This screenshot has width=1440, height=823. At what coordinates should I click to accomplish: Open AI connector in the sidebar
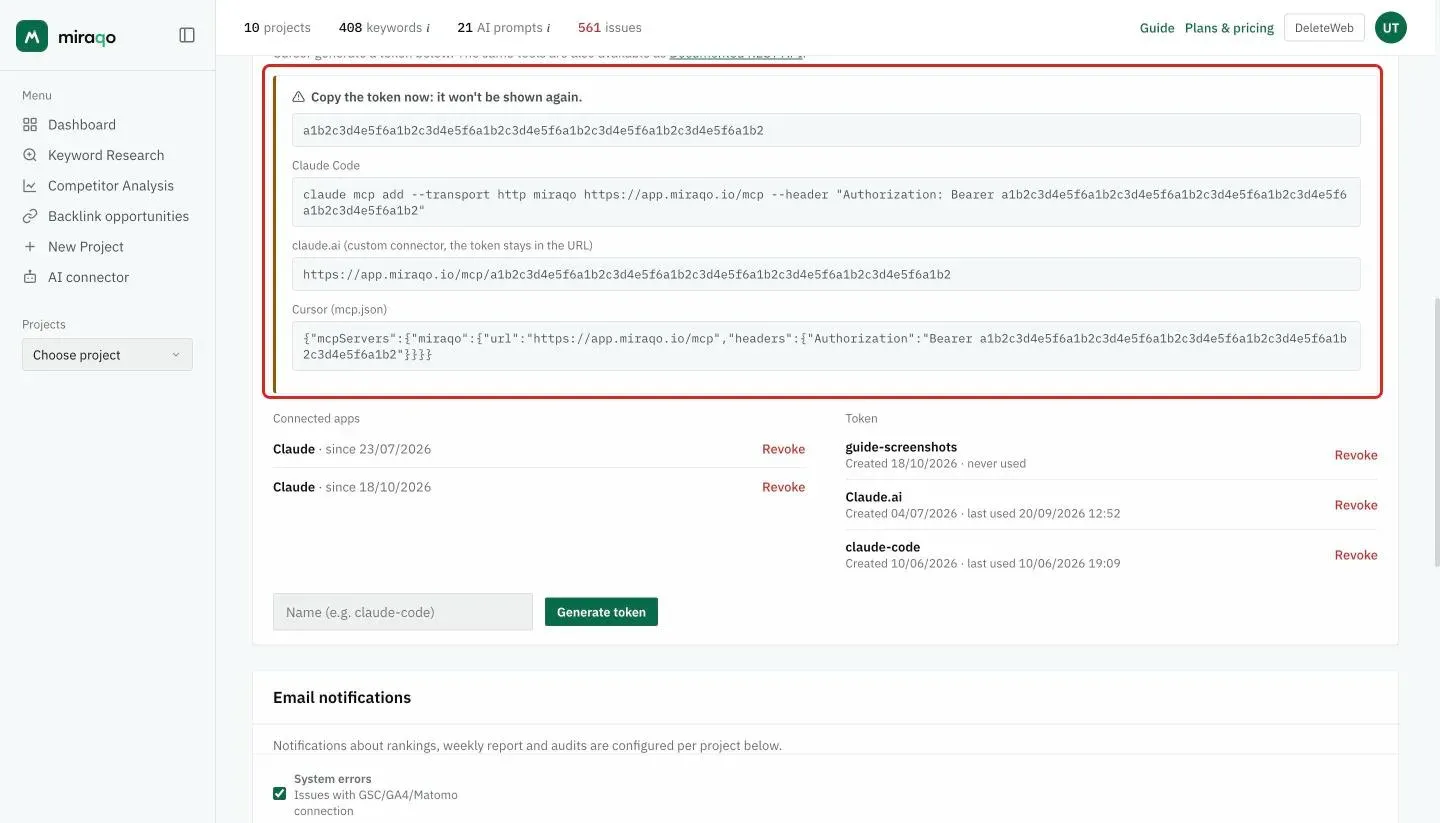point(88,277)
